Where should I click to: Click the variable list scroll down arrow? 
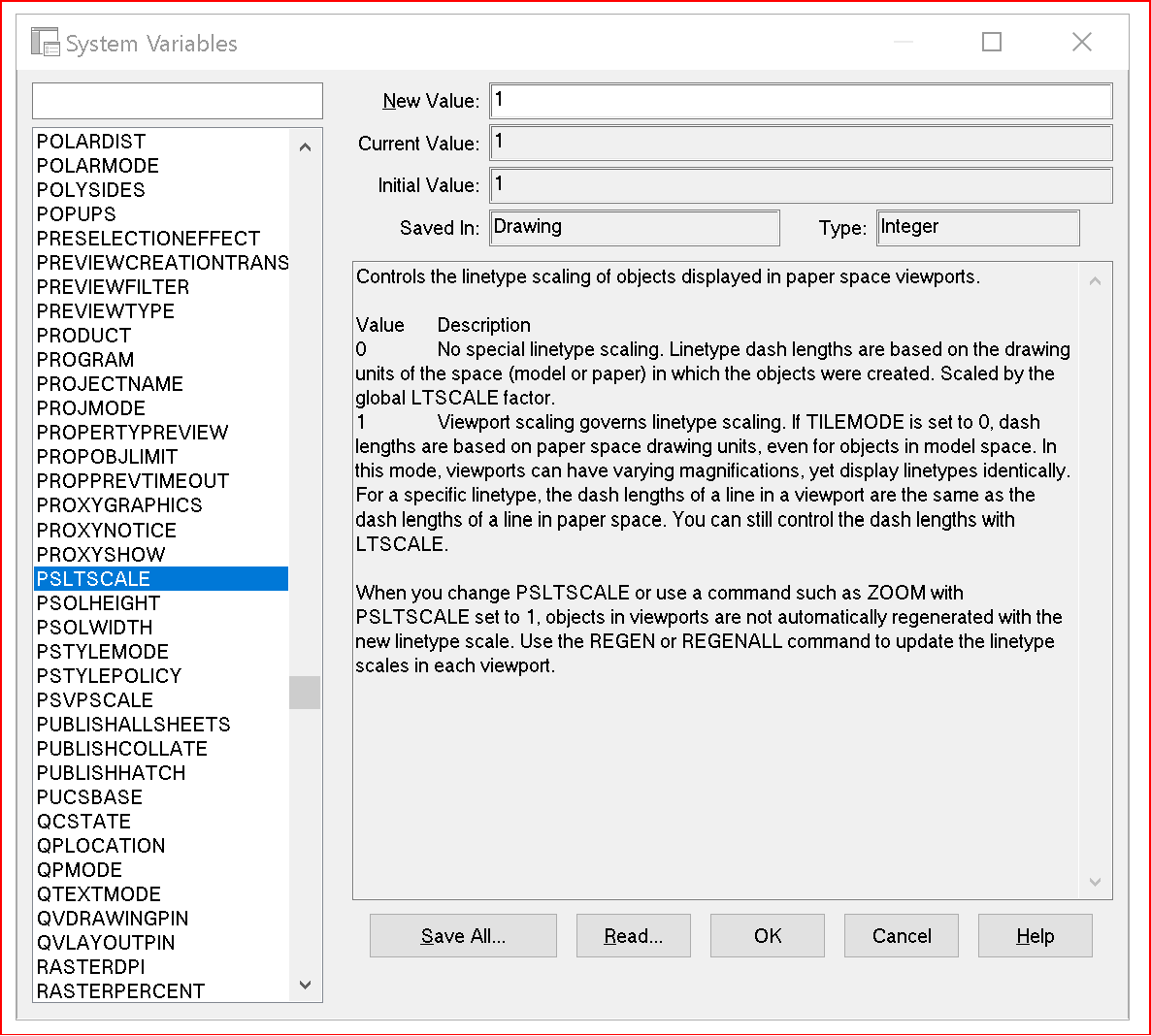[x=306, y=985]
